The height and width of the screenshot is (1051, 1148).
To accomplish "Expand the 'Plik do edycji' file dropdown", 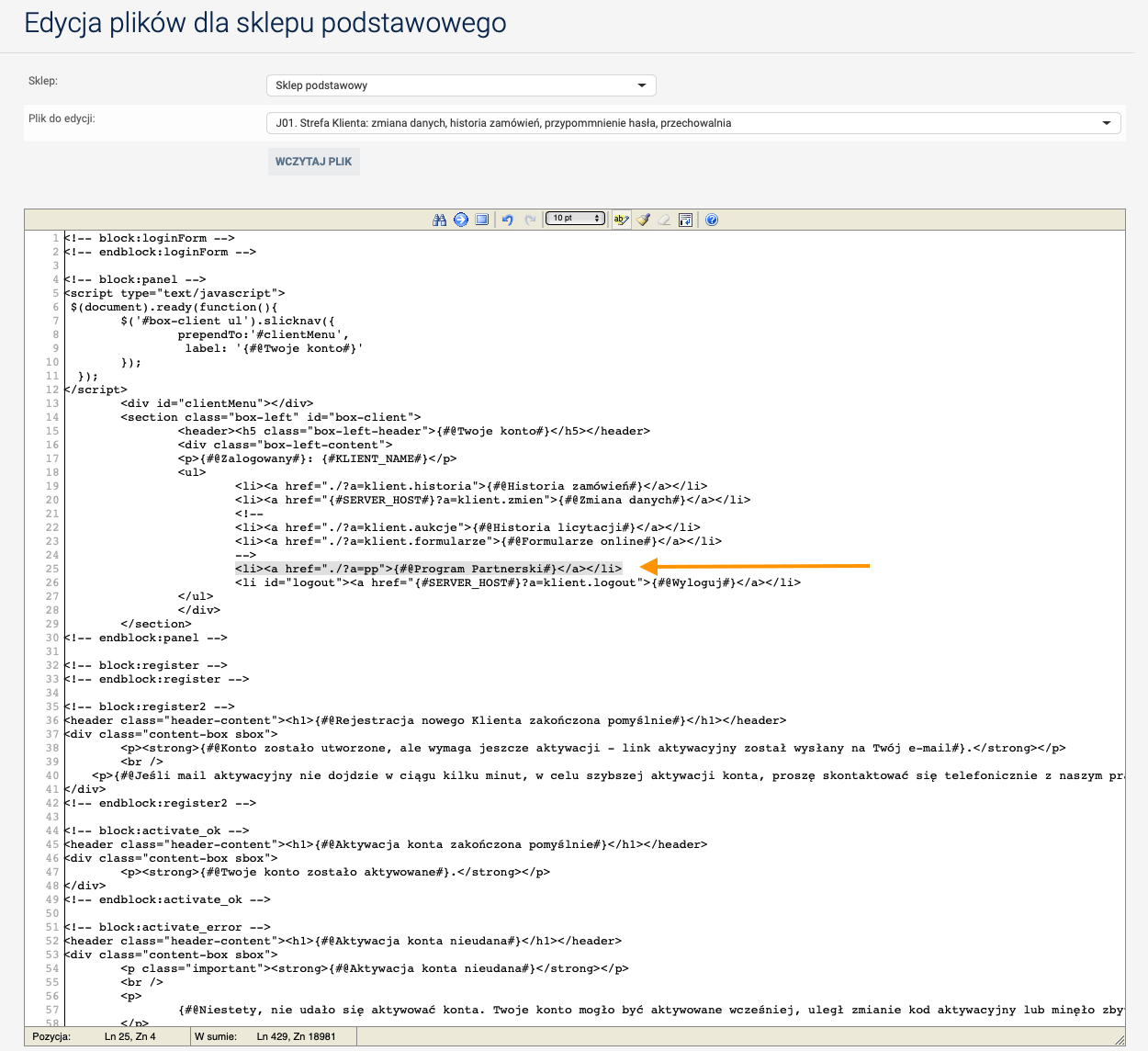I will click(x=693, y=123).
